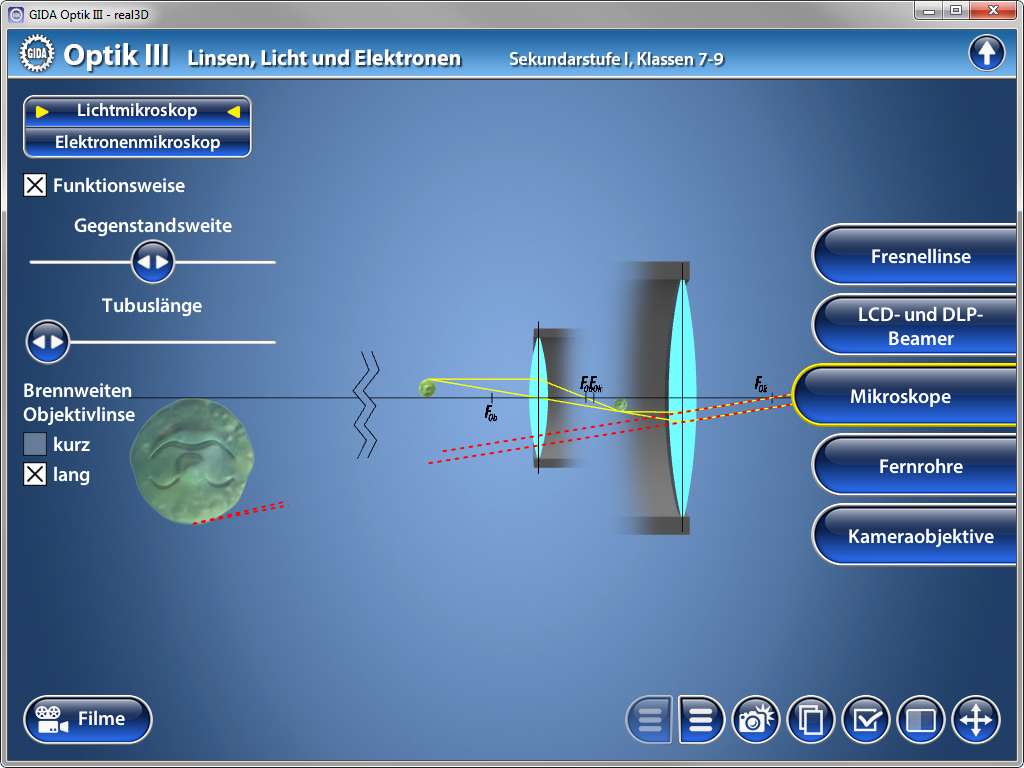Click the up arrow icon in header
The image size is (1024, 768).
(x=986, y=53)
